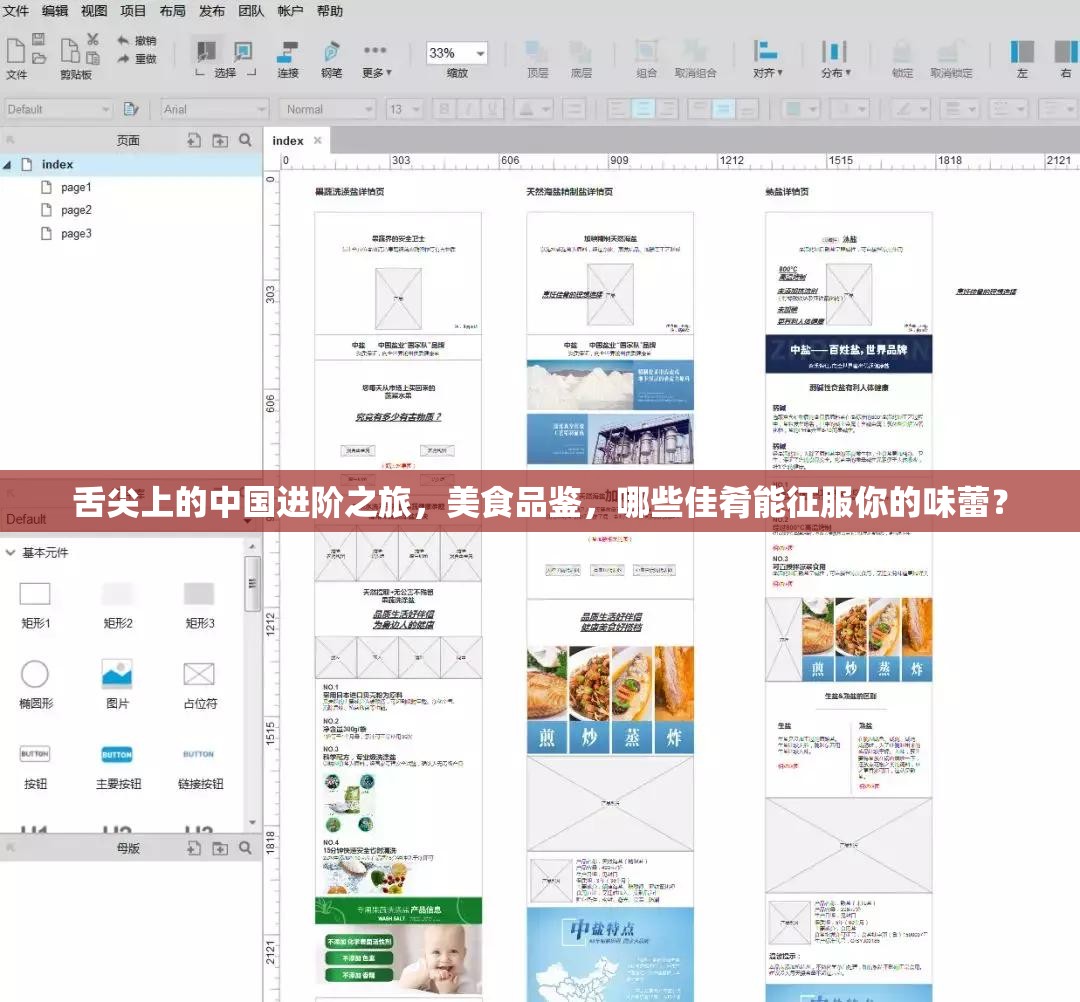
Task: Click search icon in 母版 panel
Action: click(x=245, y=848)
